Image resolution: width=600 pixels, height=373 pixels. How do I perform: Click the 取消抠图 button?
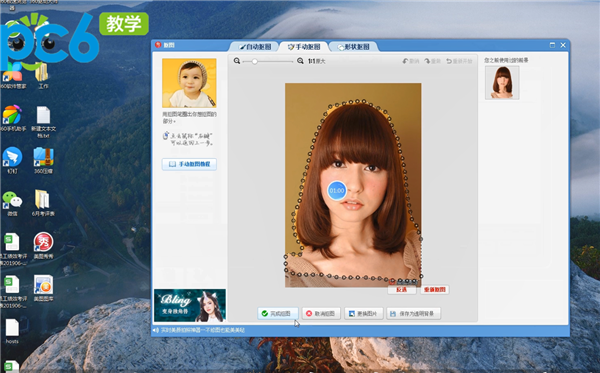(321, 313)
